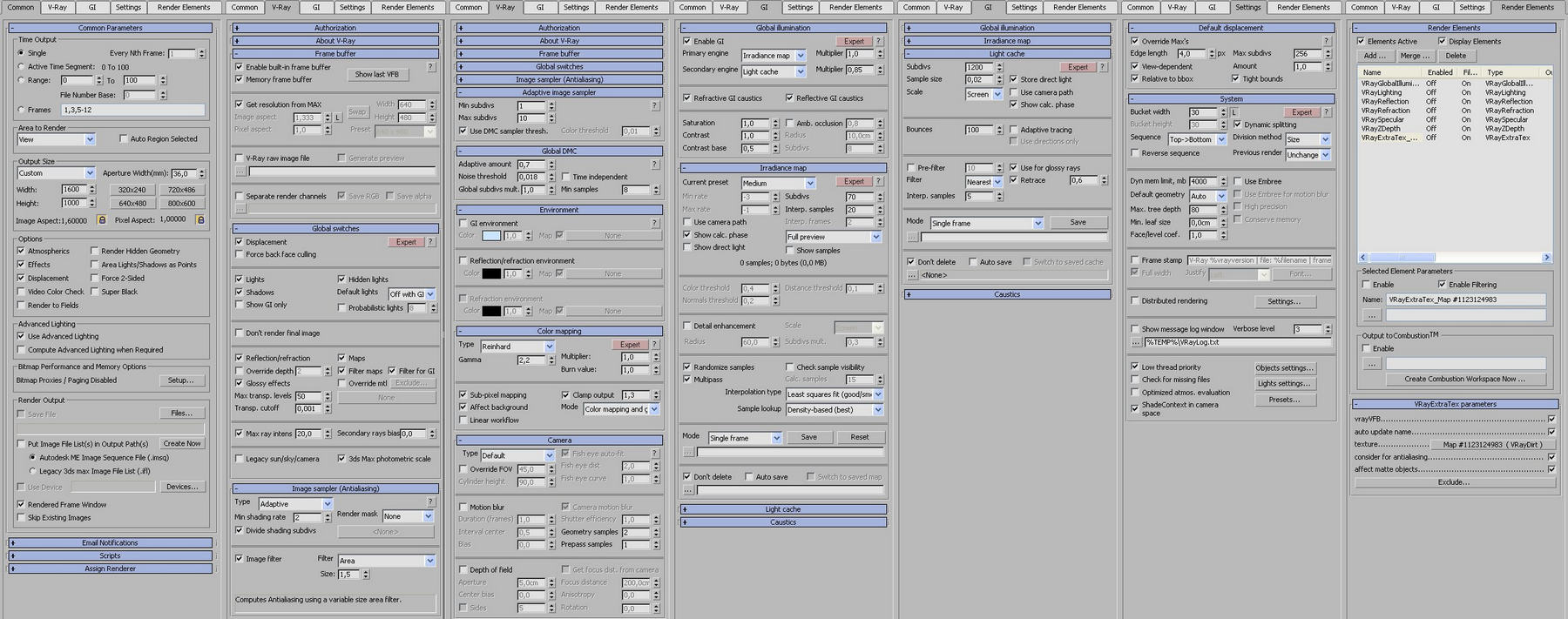Image resolution: width=1568 pixels, height=619 pixels.
Task: Click the Show last VFB button
Action: 377,75
